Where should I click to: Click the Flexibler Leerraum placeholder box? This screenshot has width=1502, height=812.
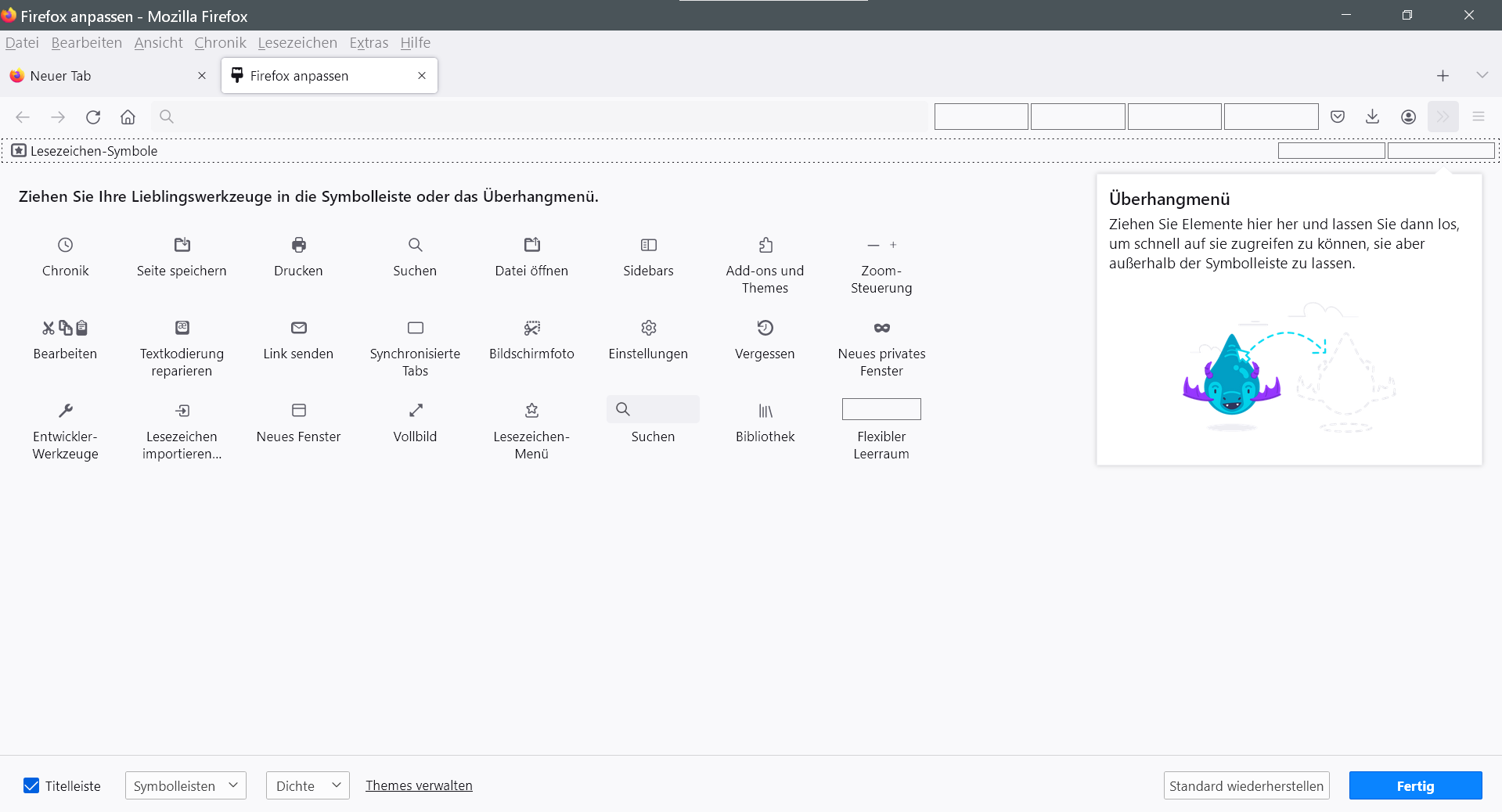tap(881, 409)
